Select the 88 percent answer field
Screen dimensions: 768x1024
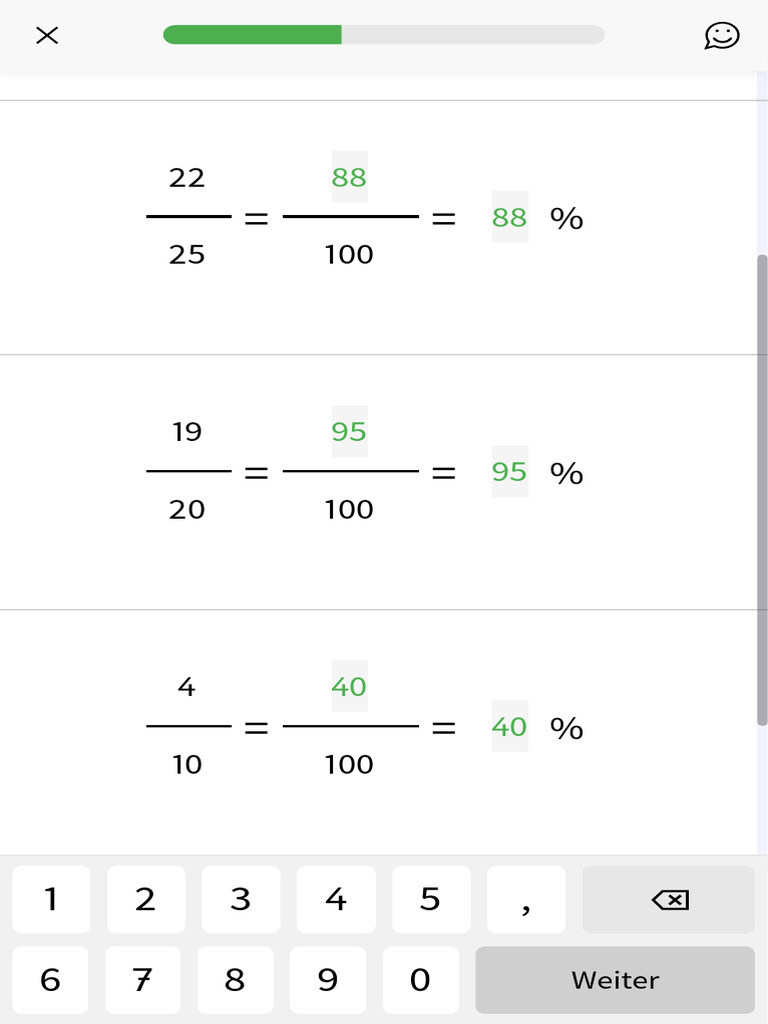pyautogui.click(x=509, y=217)
